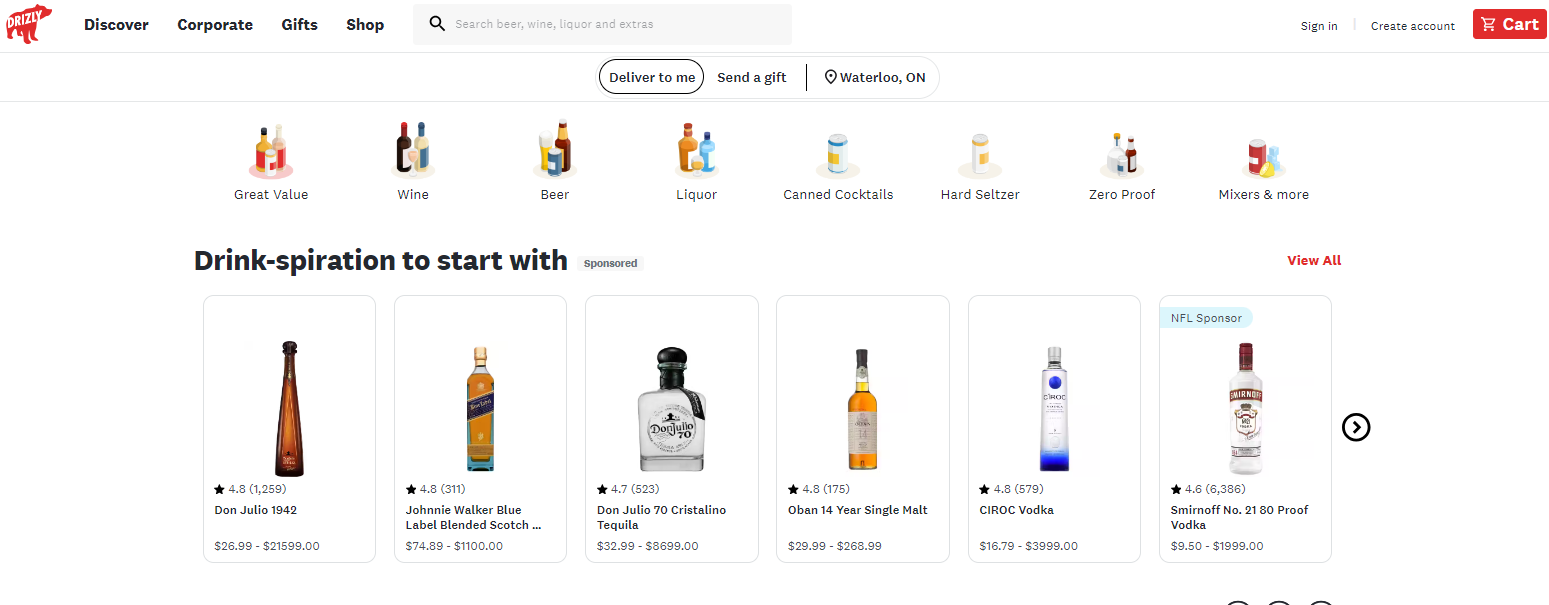
Task: Click the $74.89 - $1100.00 price
Action: coord(454,546)
